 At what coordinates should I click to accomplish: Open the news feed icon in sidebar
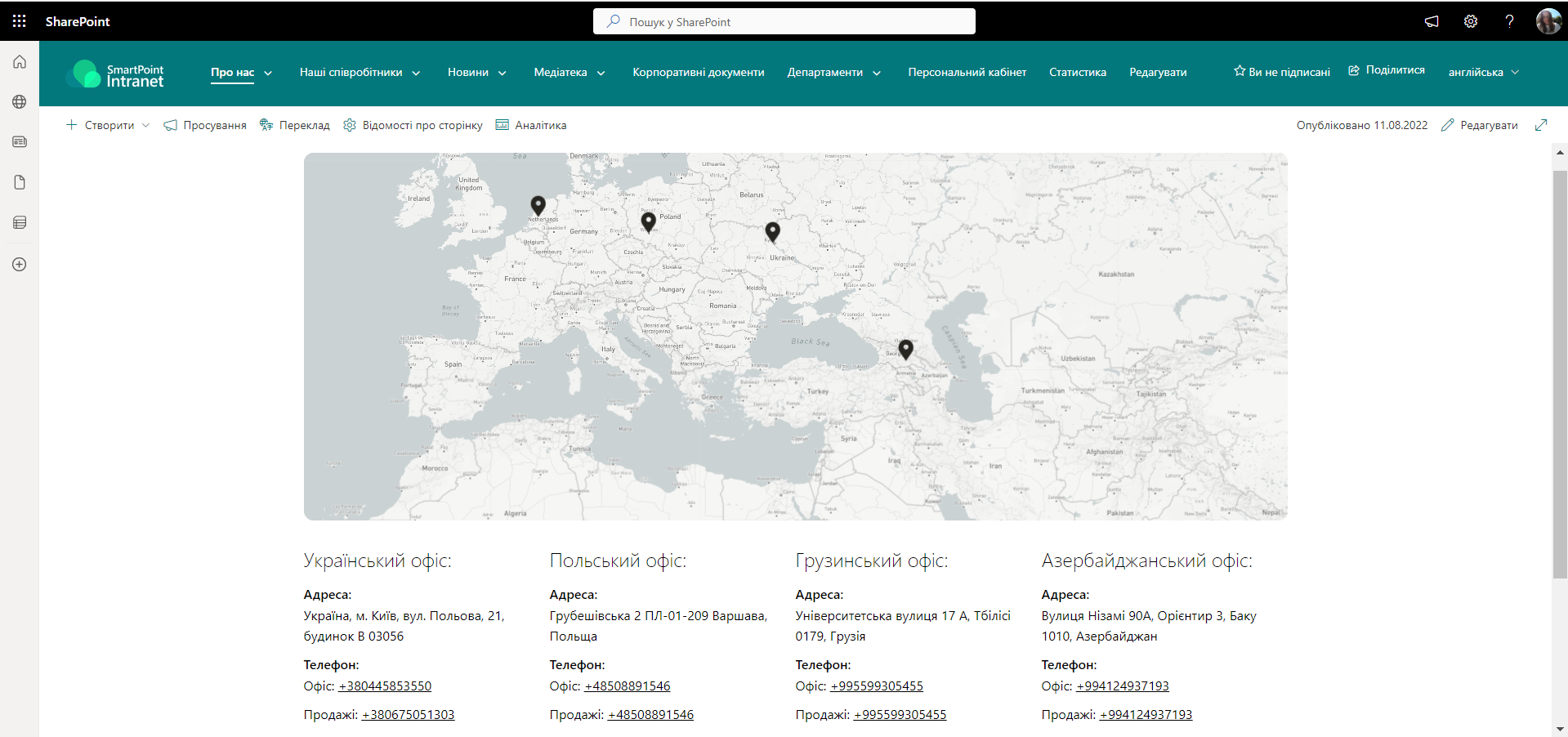(x=20, y=142)
